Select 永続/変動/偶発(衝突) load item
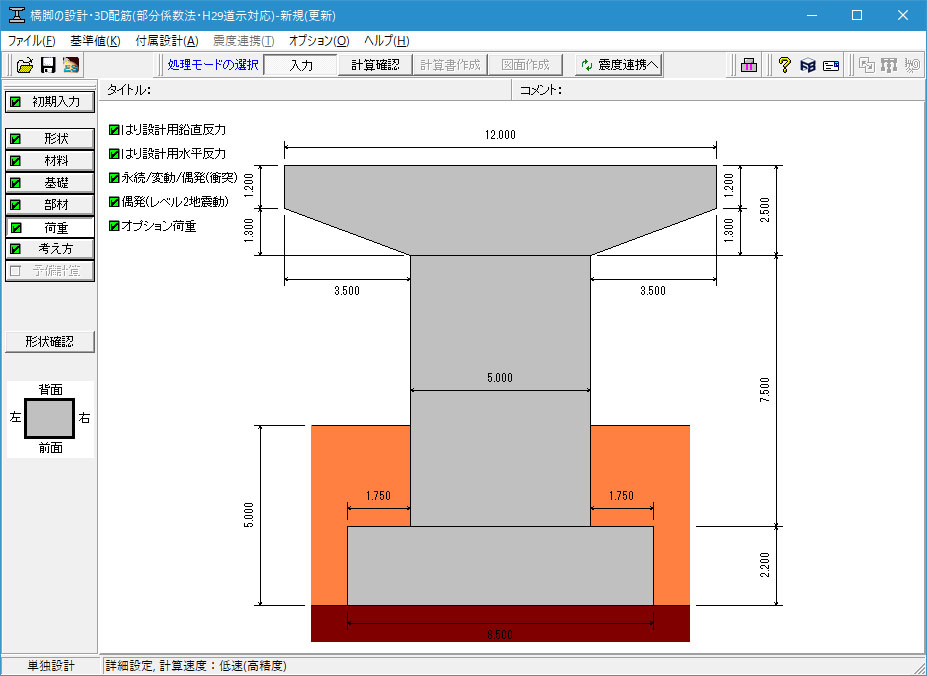 pyautogui.click(x=173, y=177)
